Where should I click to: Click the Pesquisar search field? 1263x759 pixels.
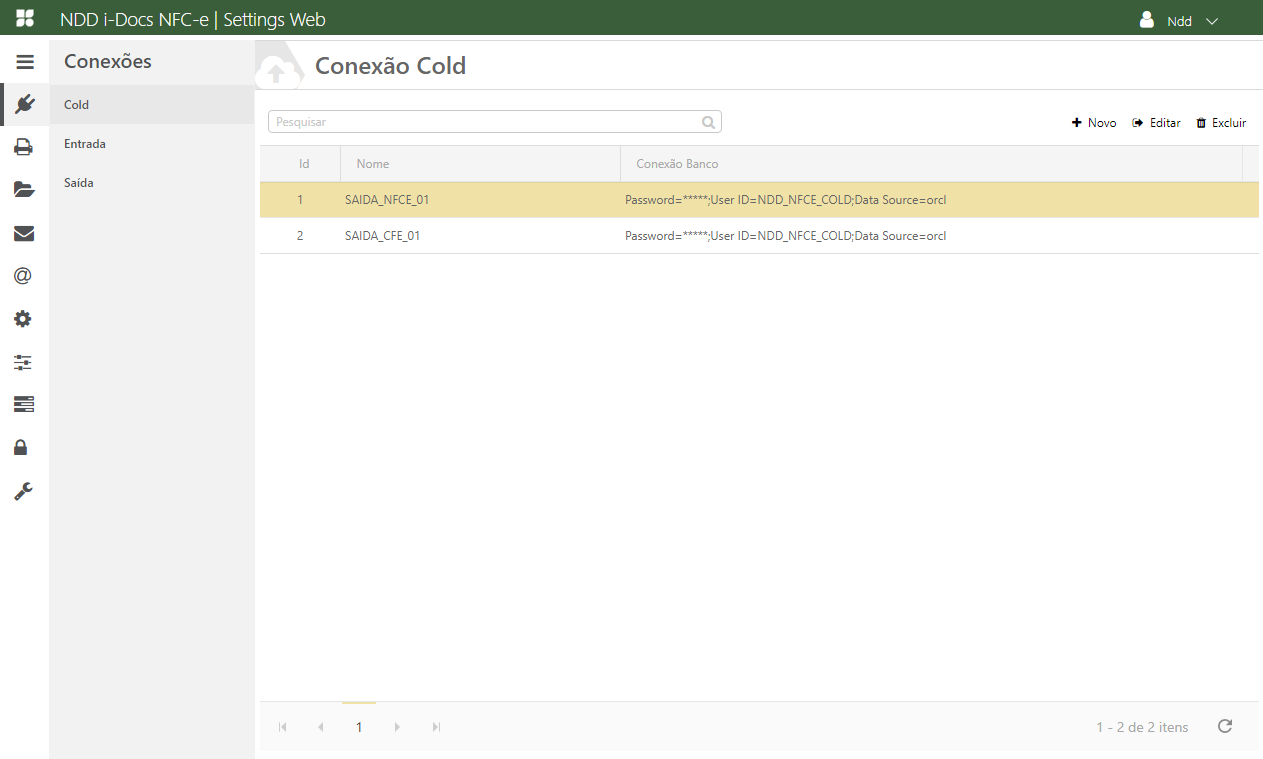(x=485, y=122)
